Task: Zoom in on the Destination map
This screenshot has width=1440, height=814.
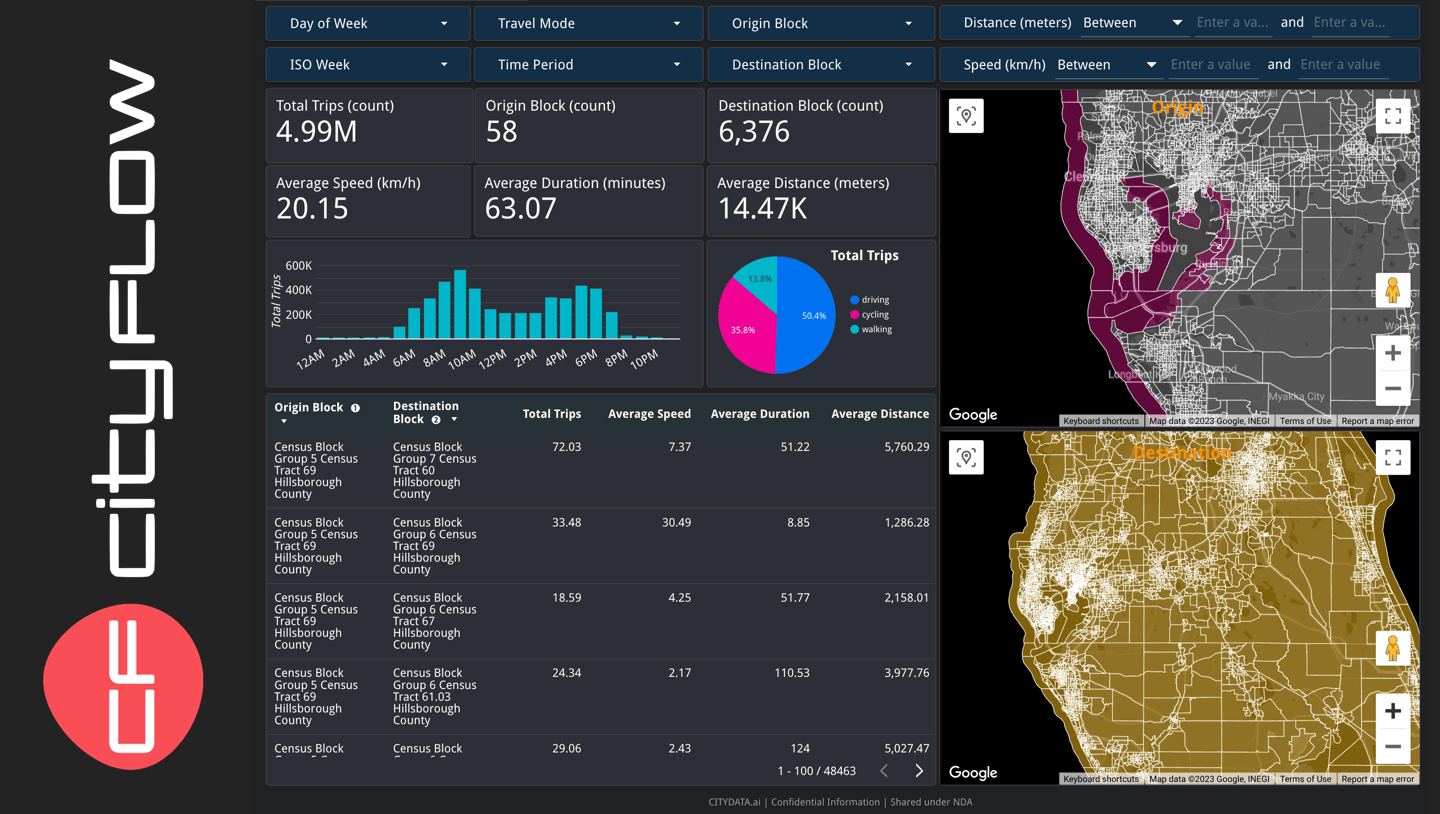Action: (x=1392, y=711)
